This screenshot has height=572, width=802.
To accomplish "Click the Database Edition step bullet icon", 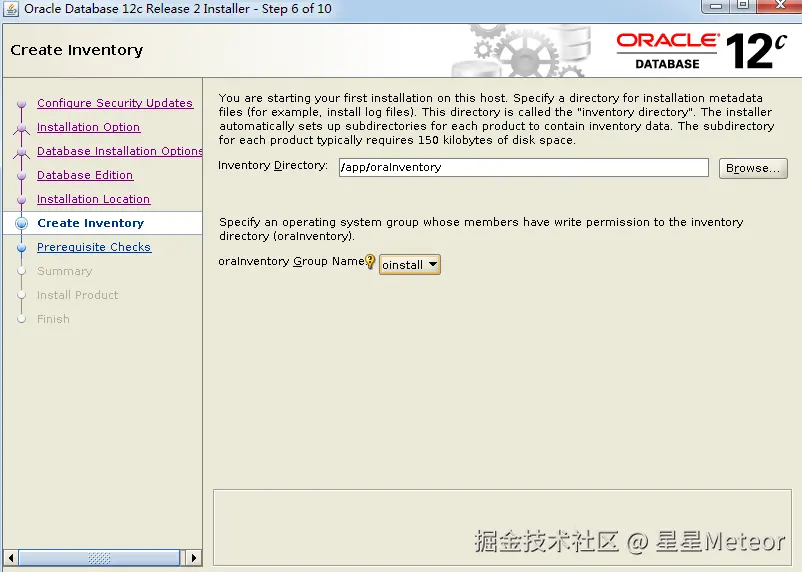I will 21,175.
